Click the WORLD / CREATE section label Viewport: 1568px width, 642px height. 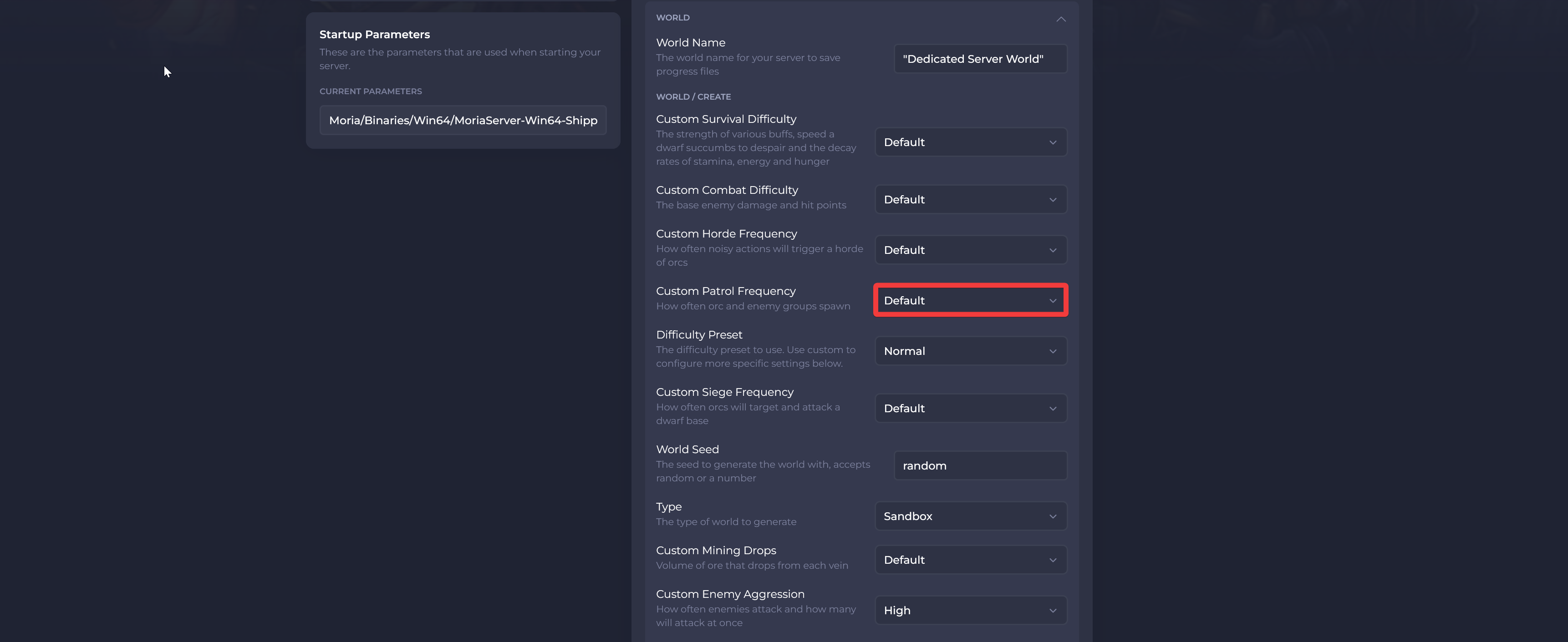pyautogui.click(x=693, y=97)
